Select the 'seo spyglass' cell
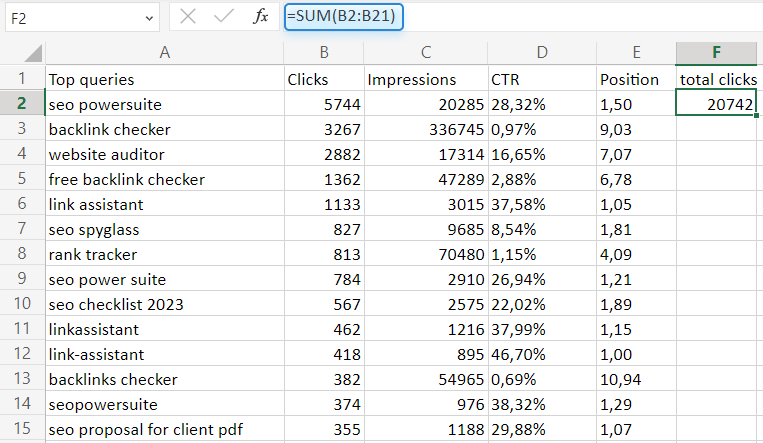Image resolution: width=763 pixels, height=443 pixels. [164, 229]
